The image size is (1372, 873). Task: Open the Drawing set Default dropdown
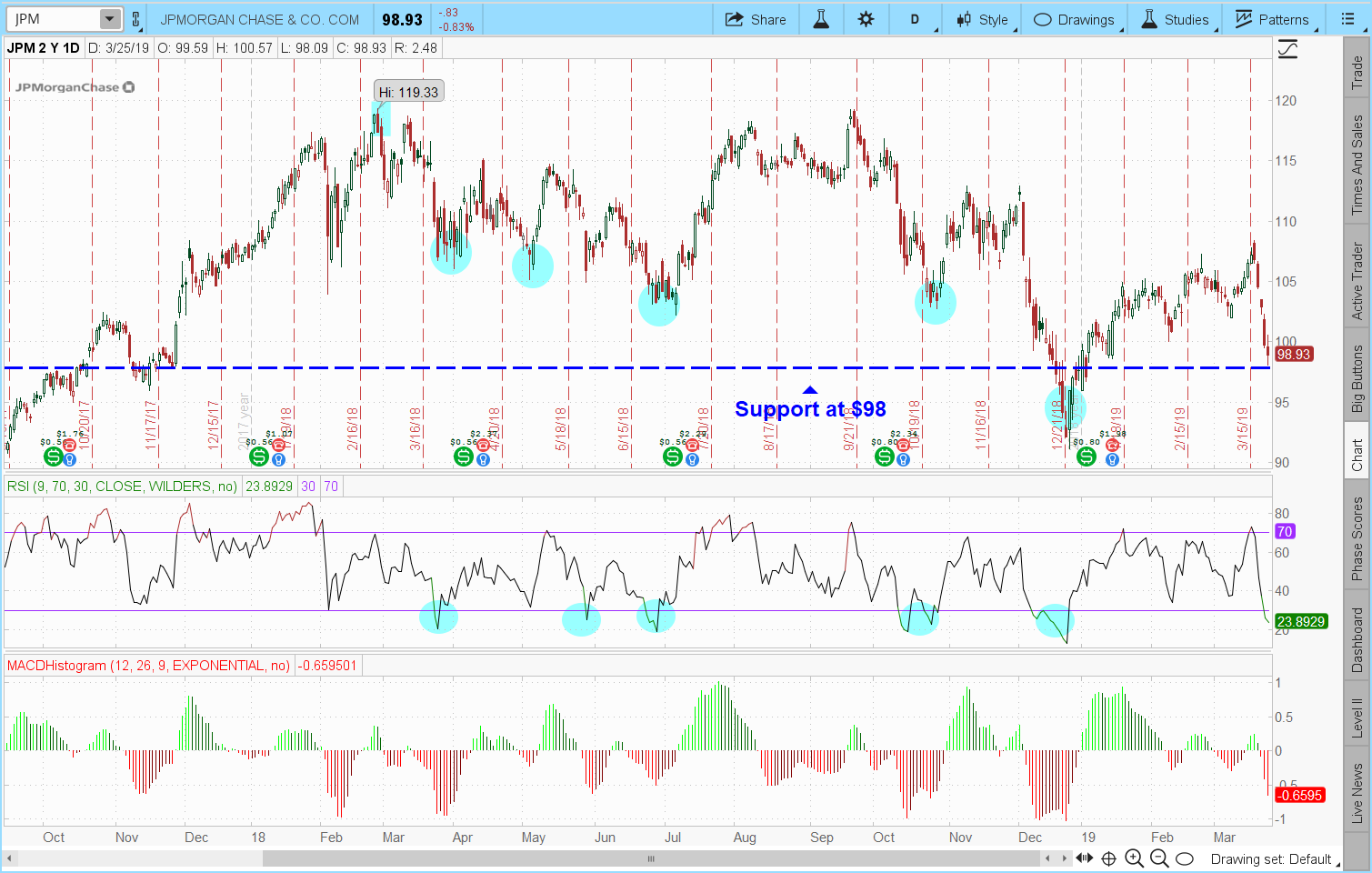pyautogui.click(x=1270, y=858)
